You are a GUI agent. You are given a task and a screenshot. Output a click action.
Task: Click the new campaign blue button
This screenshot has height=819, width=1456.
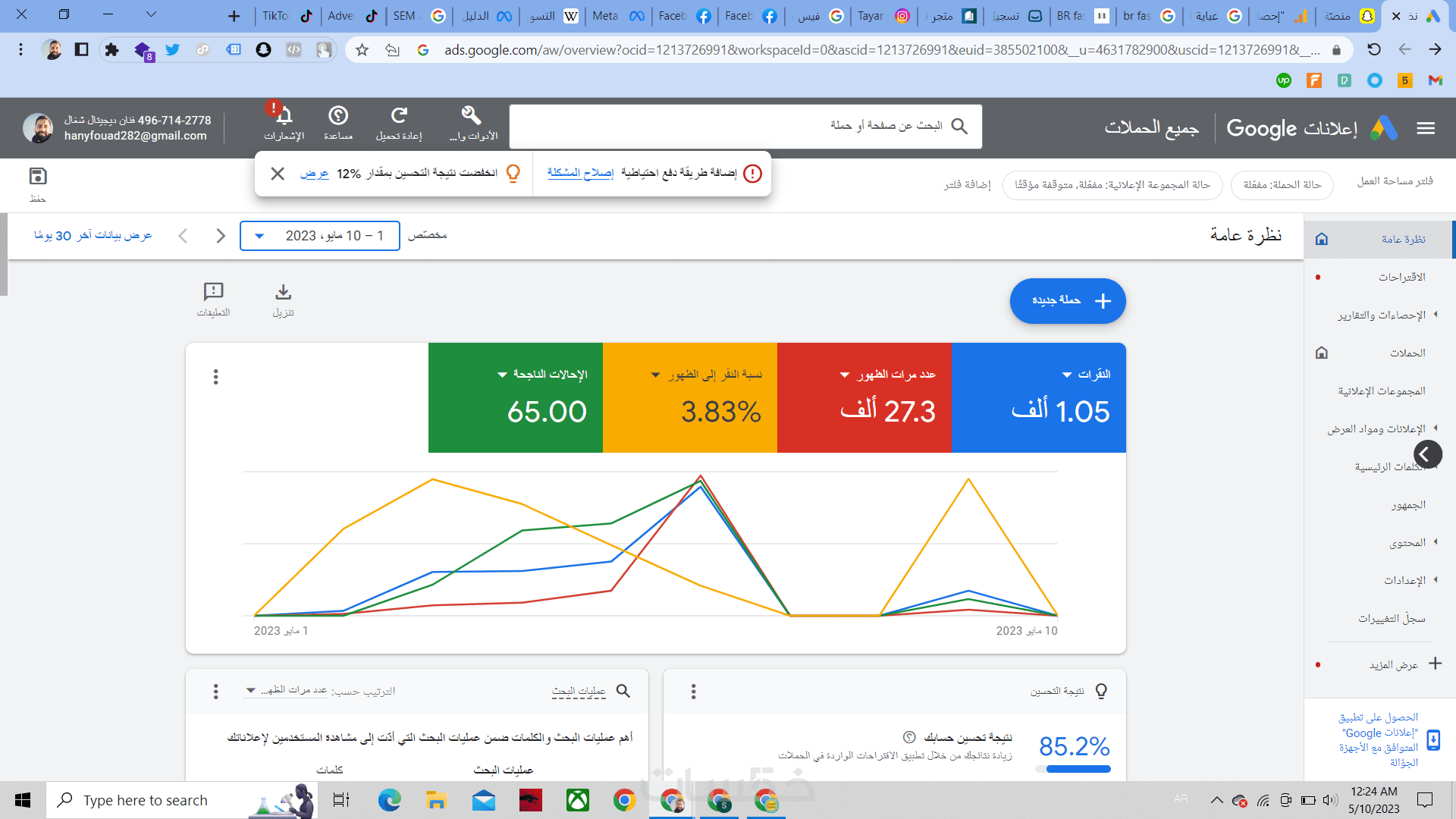(x=1067, y=301)
